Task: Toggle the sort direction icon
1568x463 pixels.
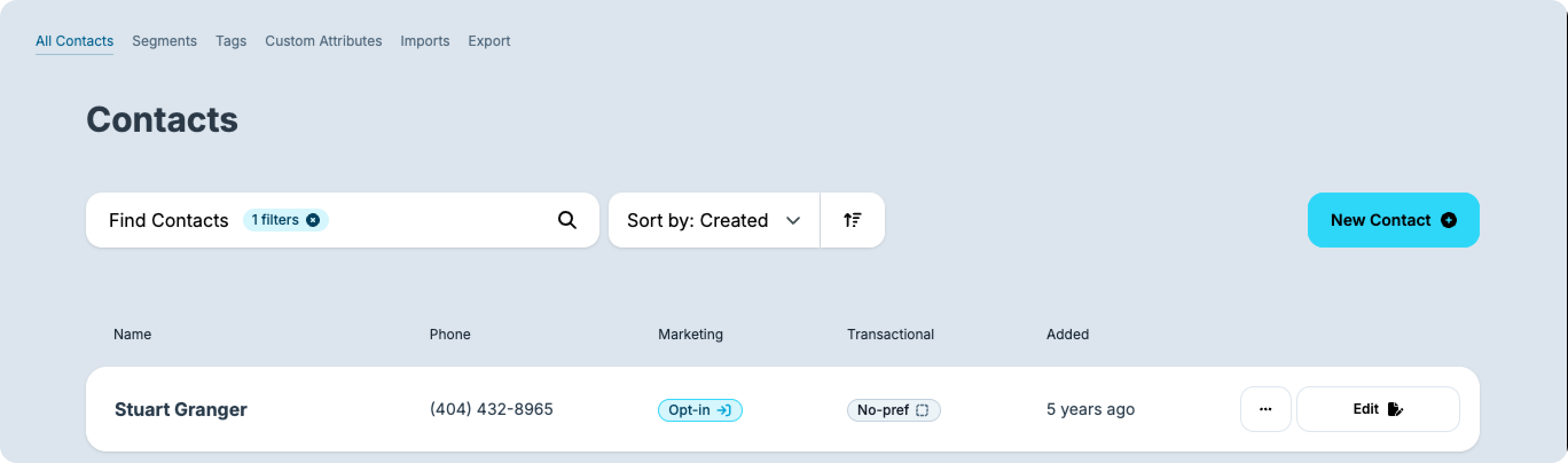Action: [852, 220]
